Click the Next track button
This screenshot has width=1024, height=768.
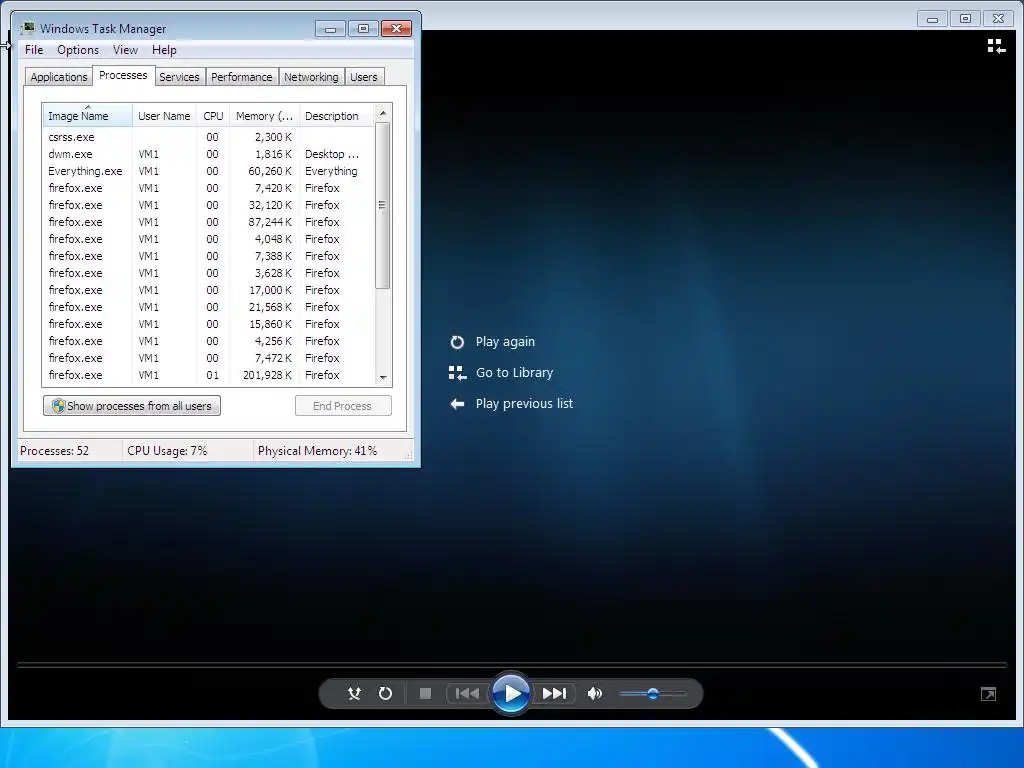click(x=554, y=694)
